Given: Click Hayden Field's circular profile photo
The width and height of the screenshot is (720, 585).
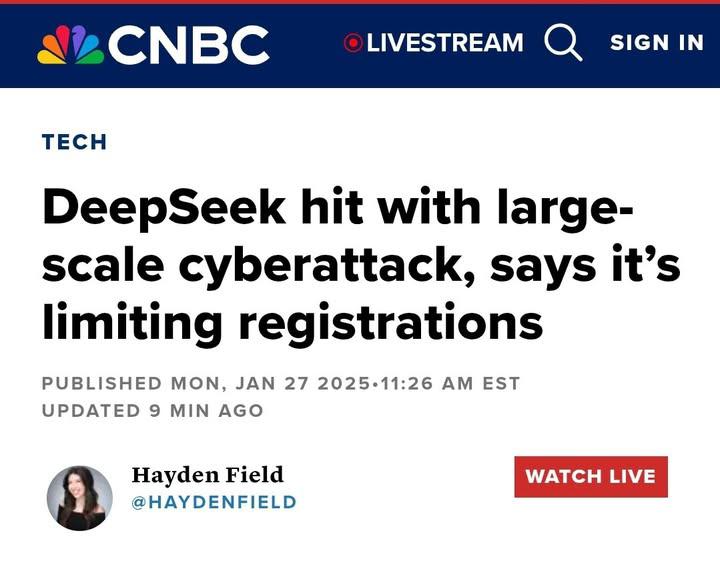Looking at the screenshot, I should pos(80,497).
